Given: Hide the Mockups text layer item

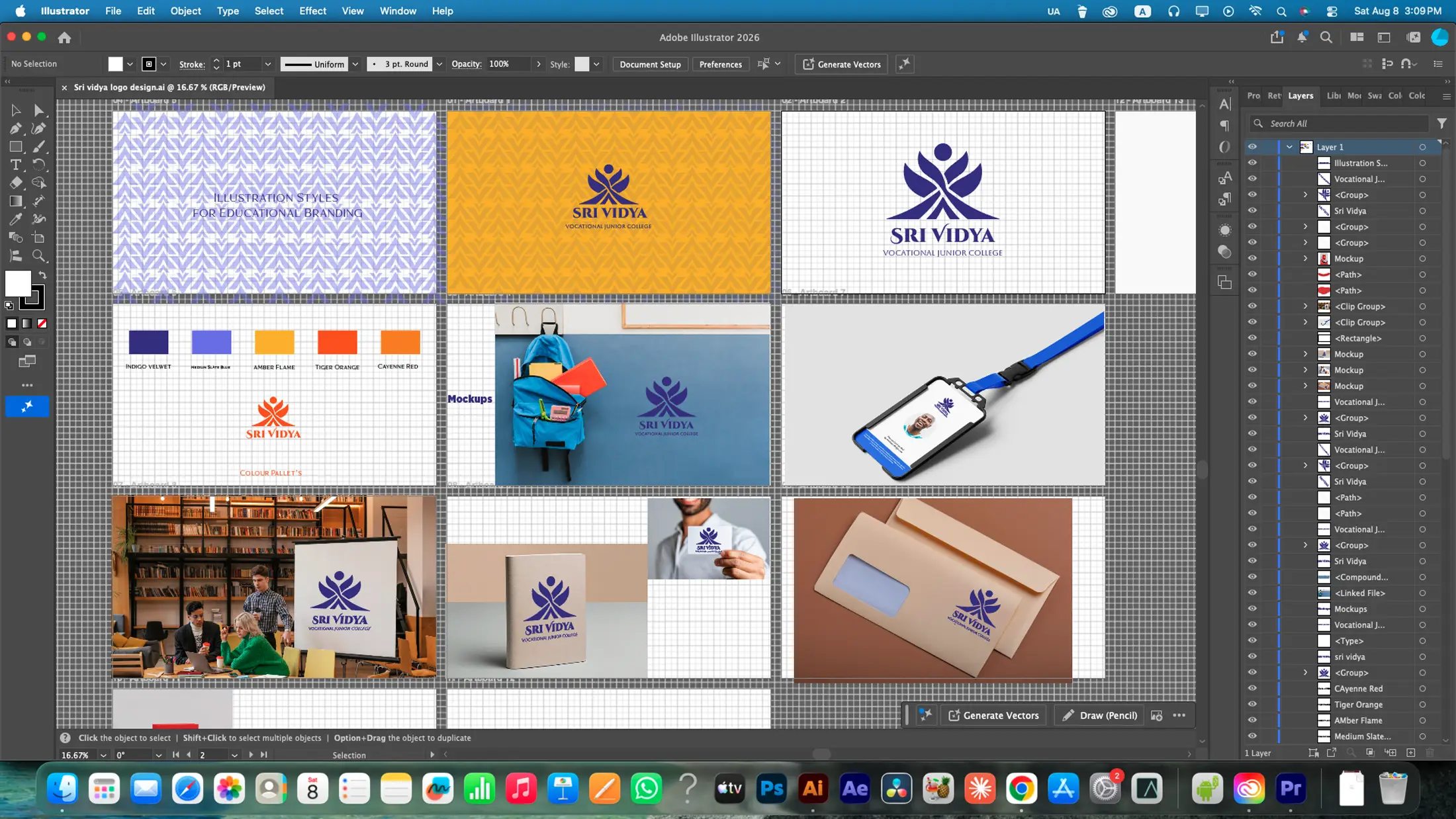Looking at the screenshot, I should pyautogui.click(x=1252, y=609).
